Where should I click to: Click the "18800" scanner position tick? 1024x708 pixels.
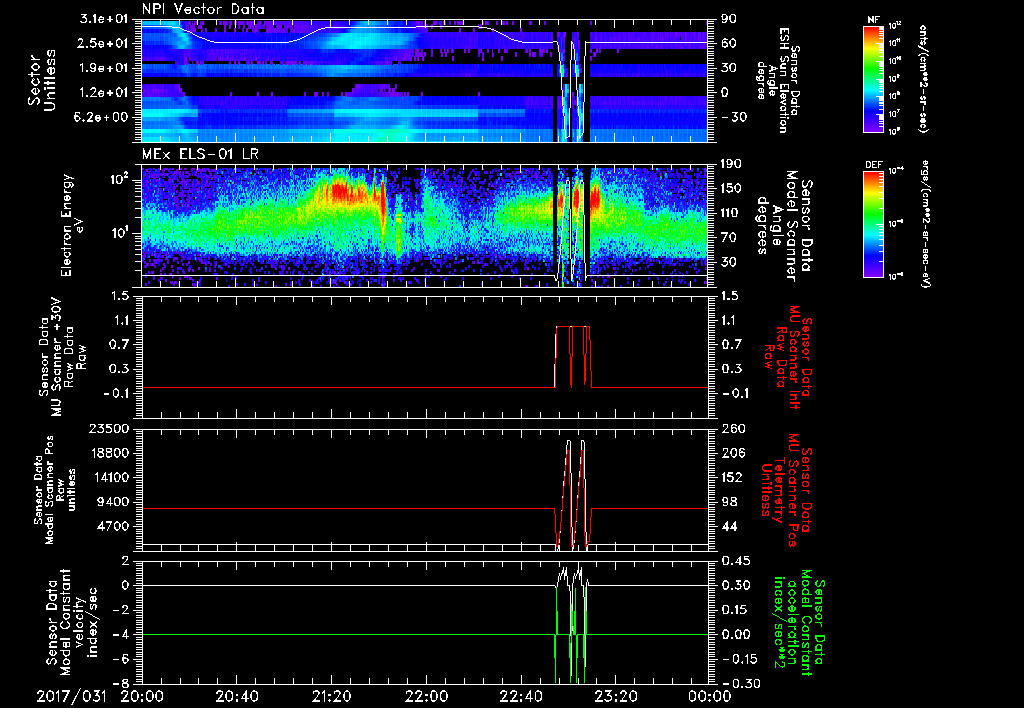108,453
